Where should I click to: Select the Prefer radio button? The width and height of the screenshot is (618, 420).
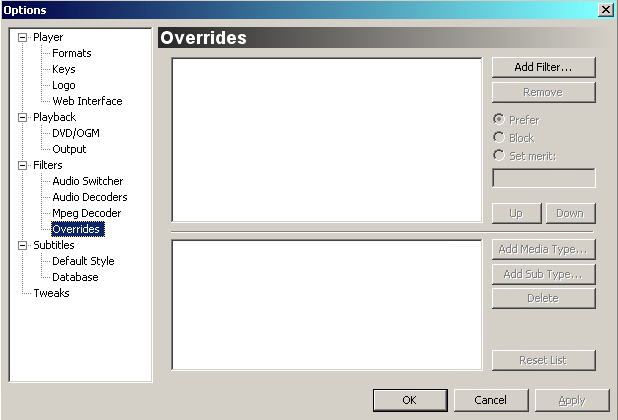(x=499, y=119)
